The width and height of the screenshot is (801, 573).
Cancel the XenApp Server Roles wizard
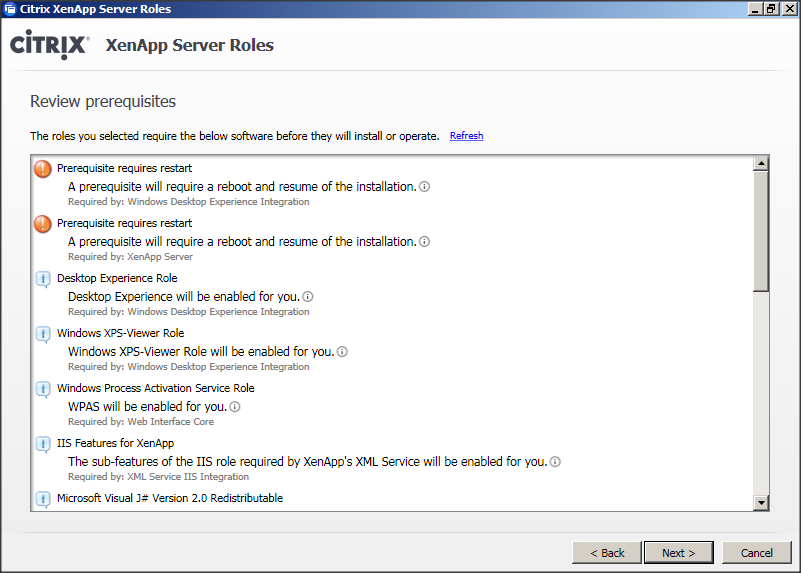[x=757, y=553]
